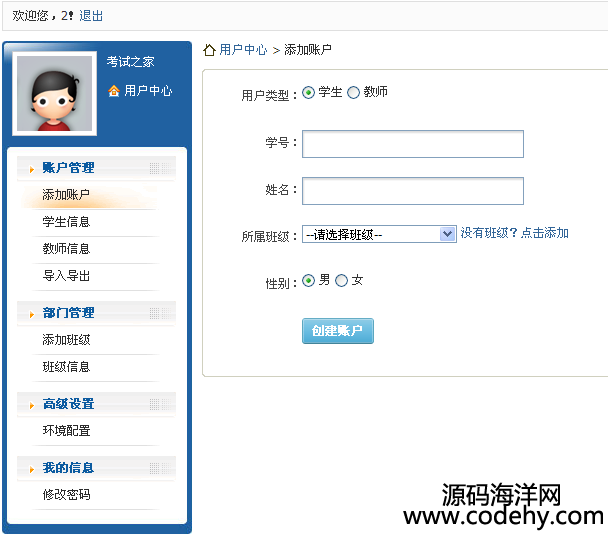Collapse the 部门管理 section header
The width and height of the screenshot is (608, 536).
click(x=96, y=313)
